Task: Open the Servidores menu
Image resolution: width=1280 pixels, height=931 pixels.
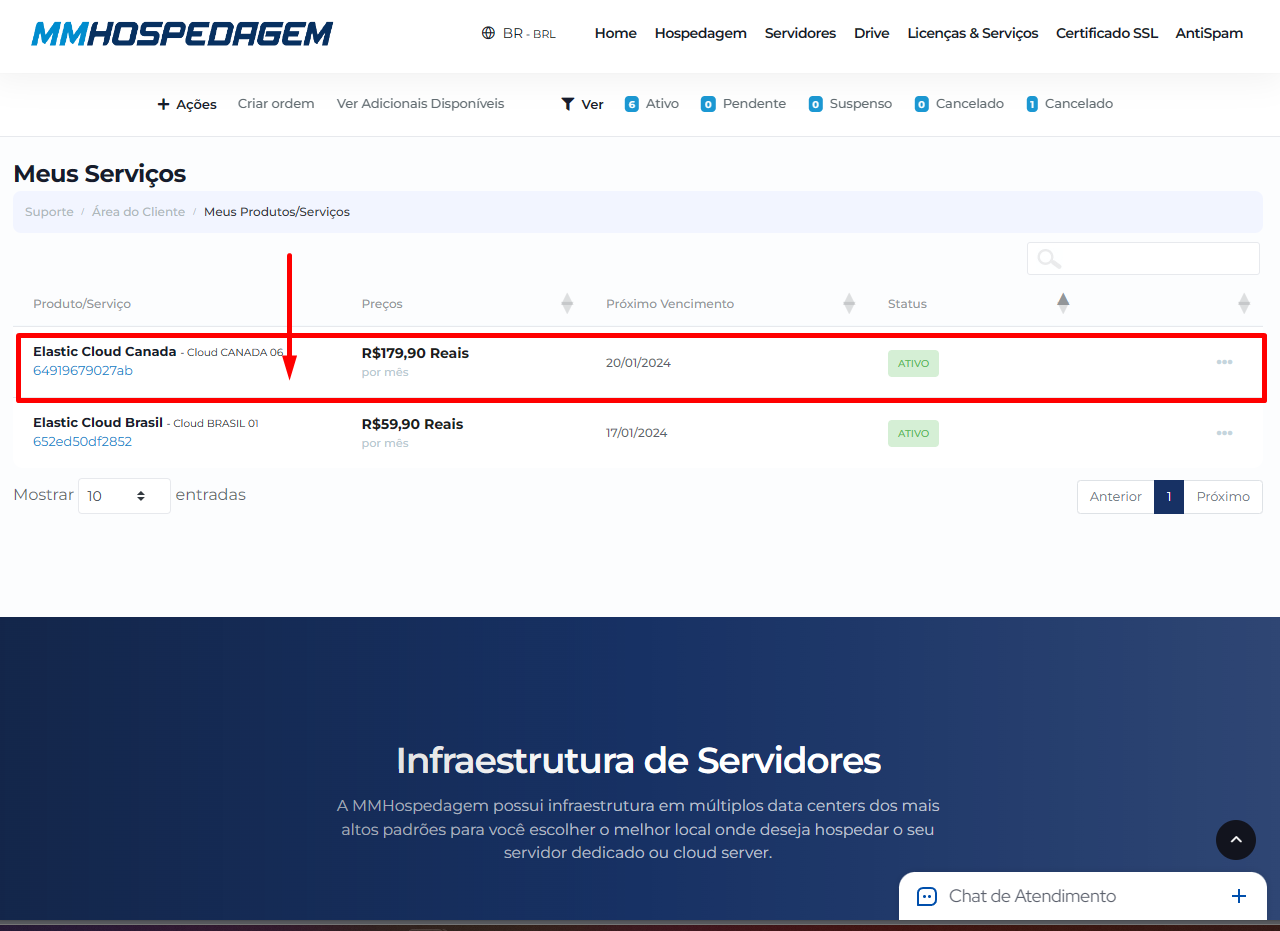Action: pyautogui.click(x=800, y=33)
